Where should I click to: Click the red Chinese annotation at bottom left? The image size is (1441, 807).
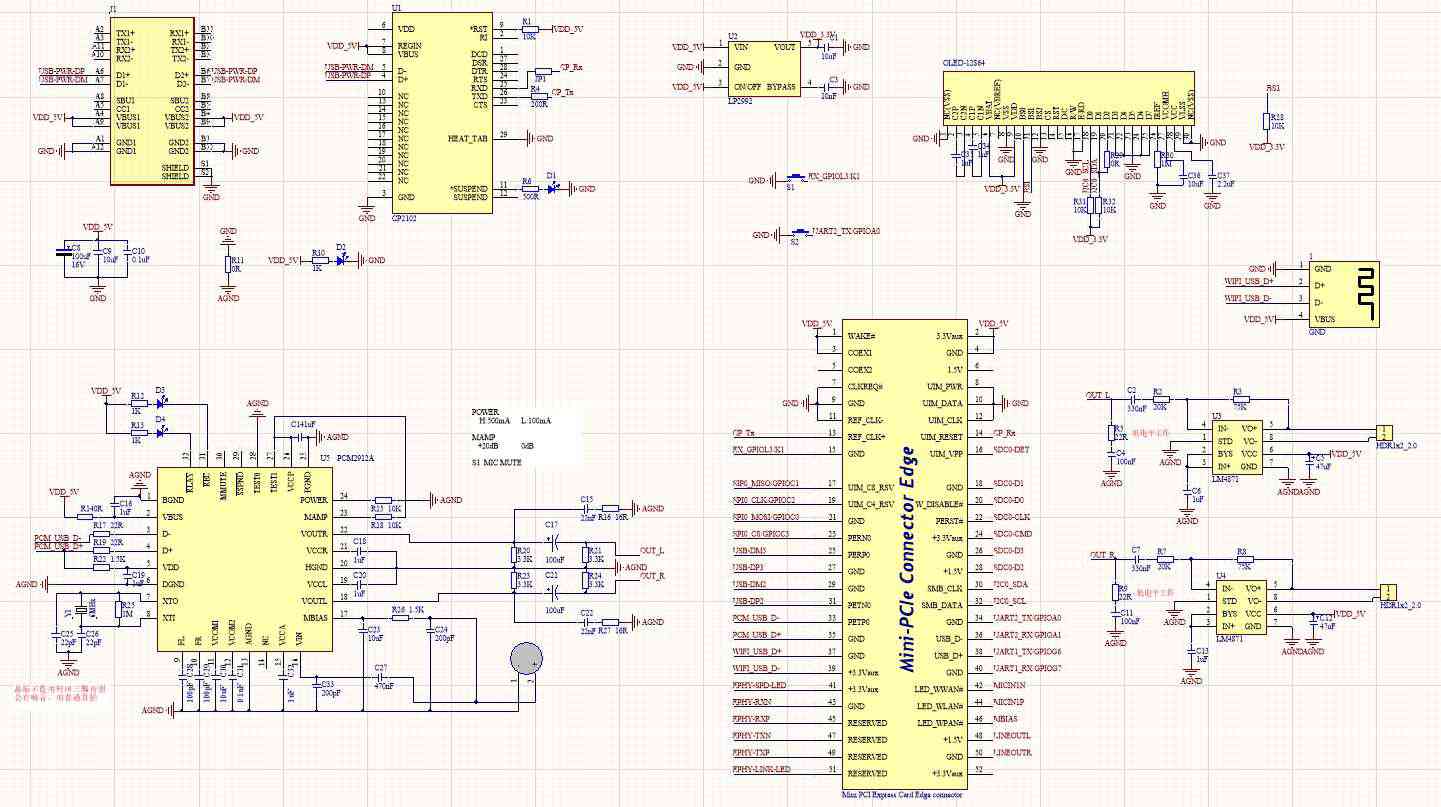tap(59, 694)
